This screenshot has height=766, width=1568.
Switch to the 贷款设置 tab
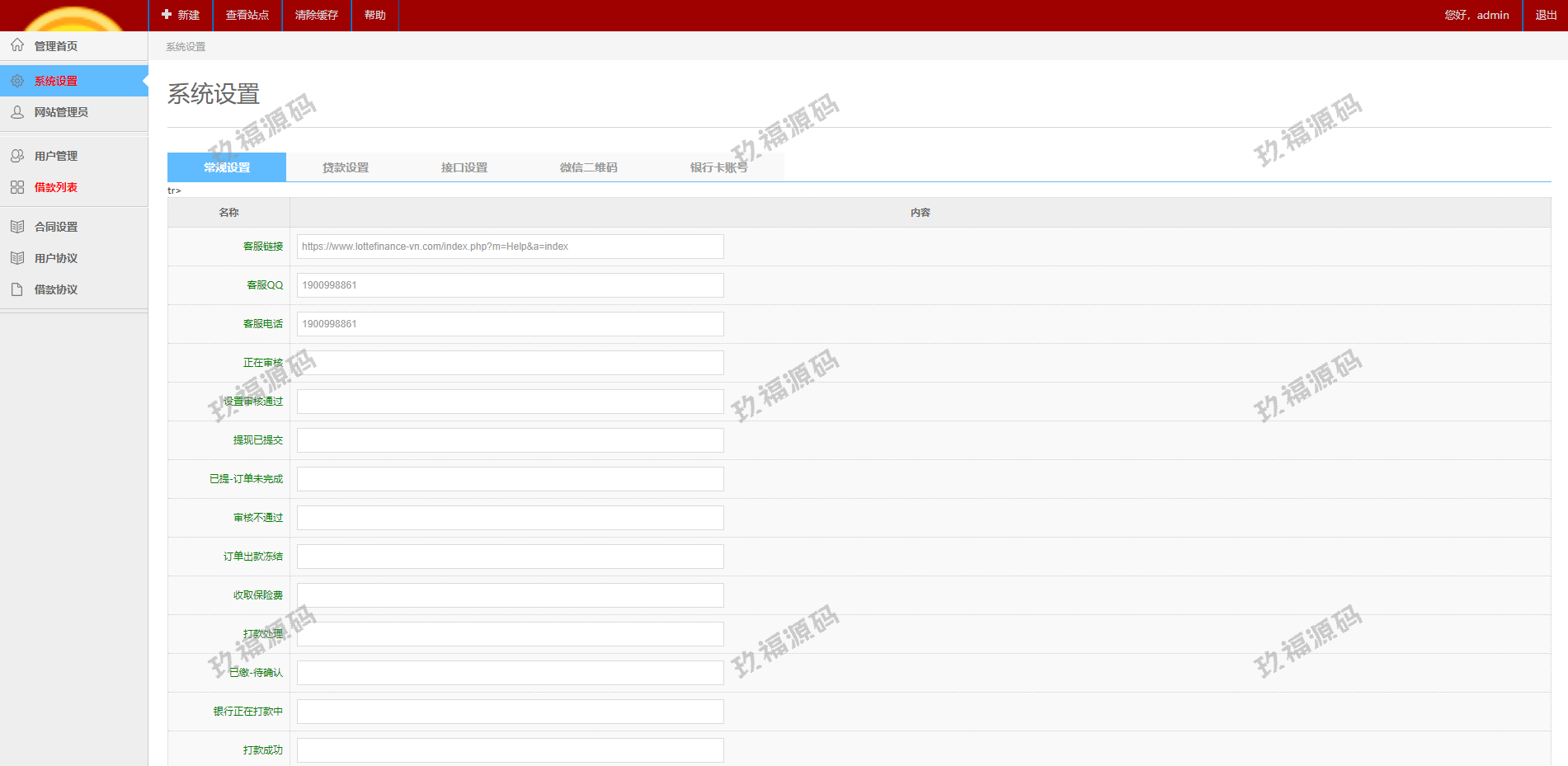pos(346,167)
